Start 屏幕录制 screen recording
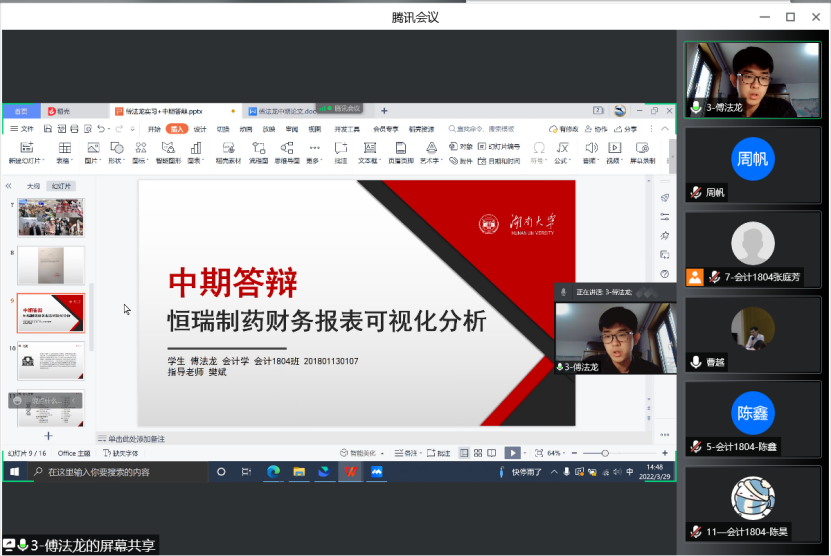The width and height of the screenshot is (831, 556). pyautogui.click(x=642, y=148)
